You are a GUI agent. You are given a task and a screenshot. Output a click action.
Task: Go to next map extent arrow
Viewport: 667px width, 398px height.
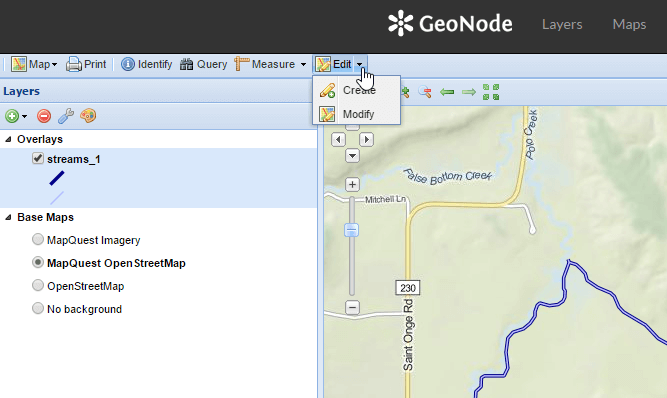click(x=469, y=92)
